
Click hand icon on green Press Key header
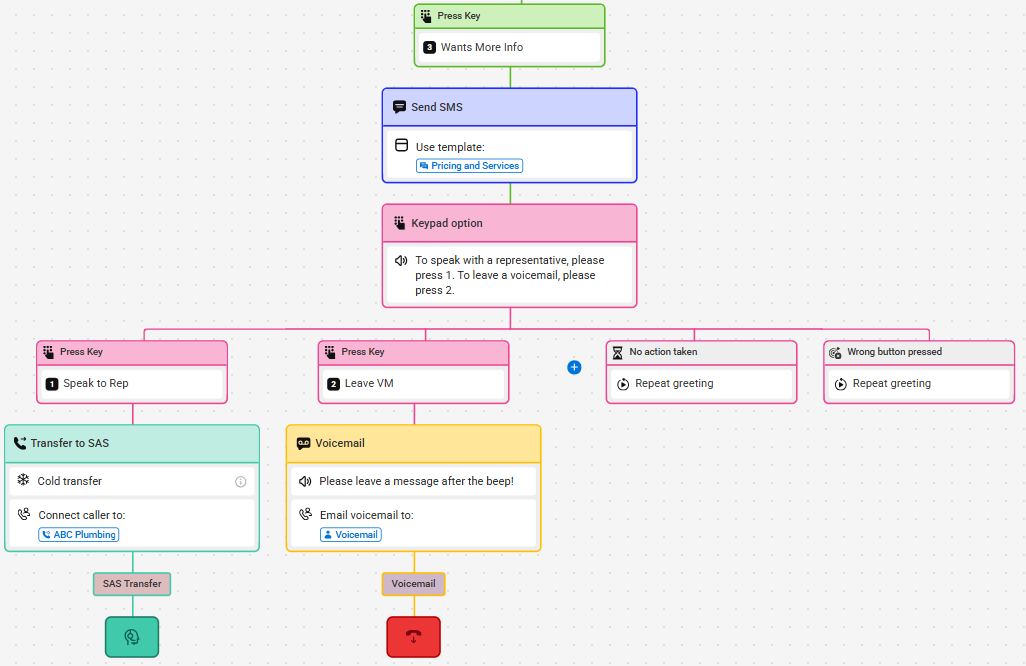426,16
